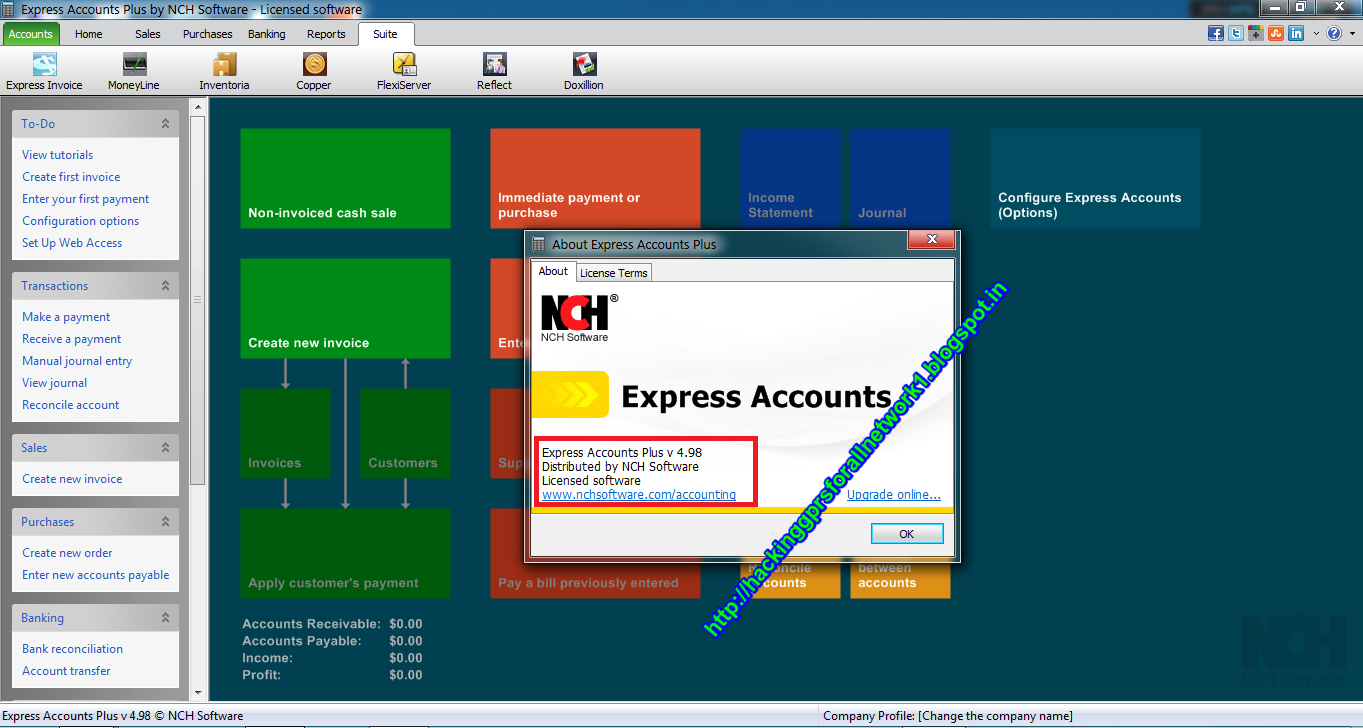Click the LinkedIn share icon
The height and width of the screenshot is (728, 1363).
(1296, 33)
